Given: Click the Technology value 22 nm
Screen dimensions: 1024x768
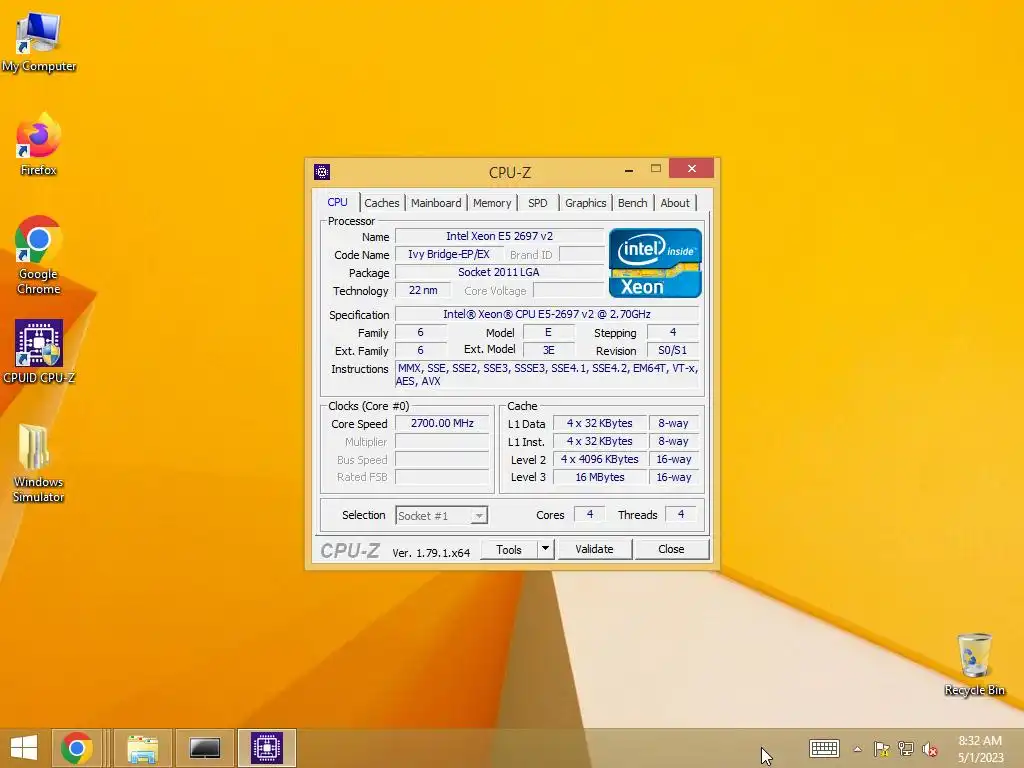Looking at the screenshot, I should pos(423,291).
